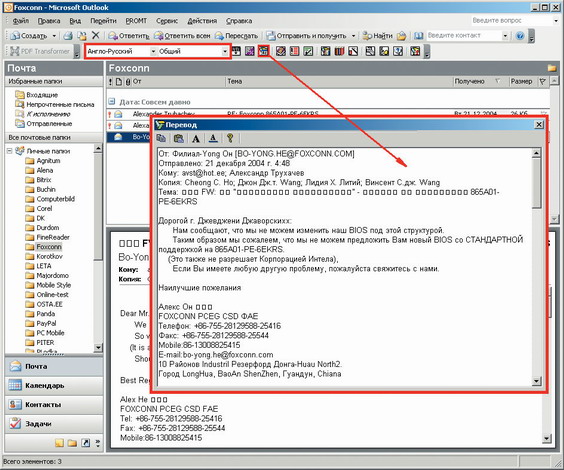Click the underlined A font icon
This screenshot has height=470, width=564.
(x=213, y=138)
